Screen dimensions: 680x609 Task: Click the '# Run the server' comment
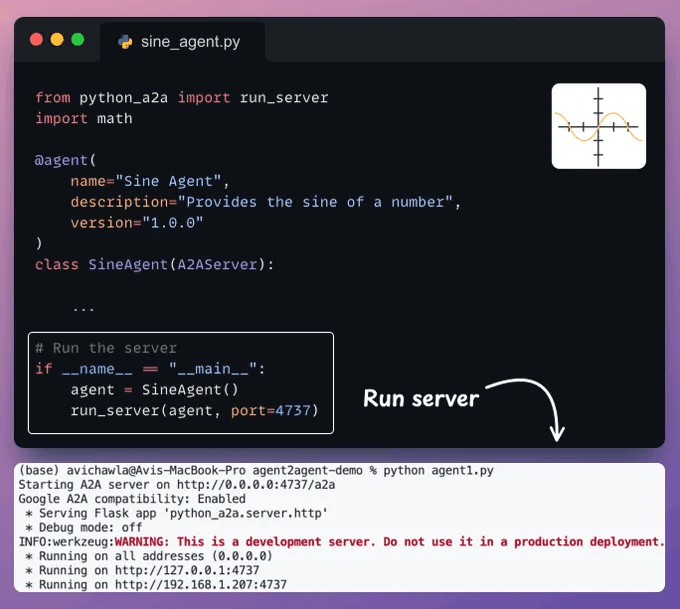tap(106, 348)
